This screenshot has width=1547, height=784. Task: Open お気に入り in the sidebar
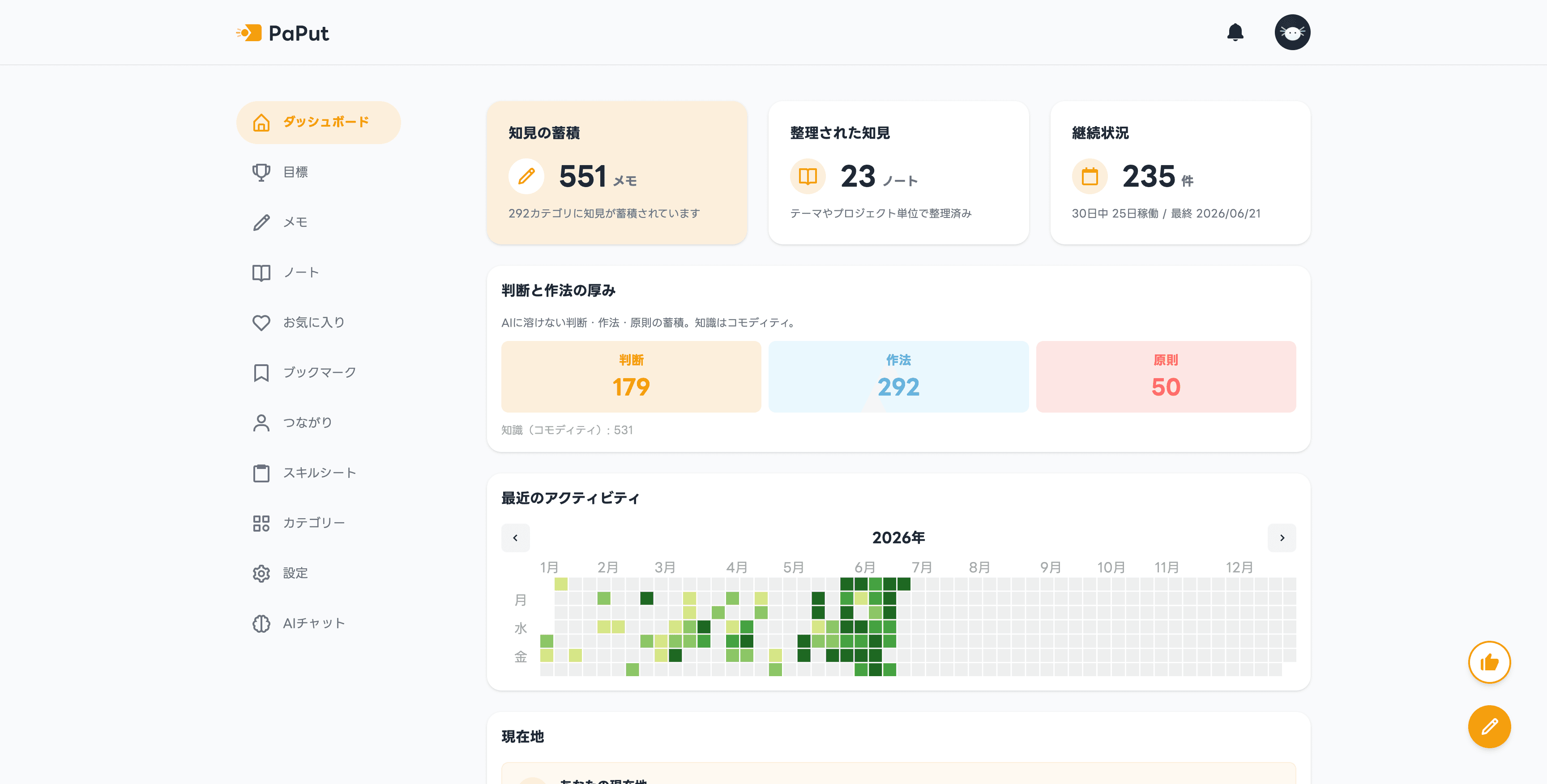pyautogui.click(x=318, y=322)
